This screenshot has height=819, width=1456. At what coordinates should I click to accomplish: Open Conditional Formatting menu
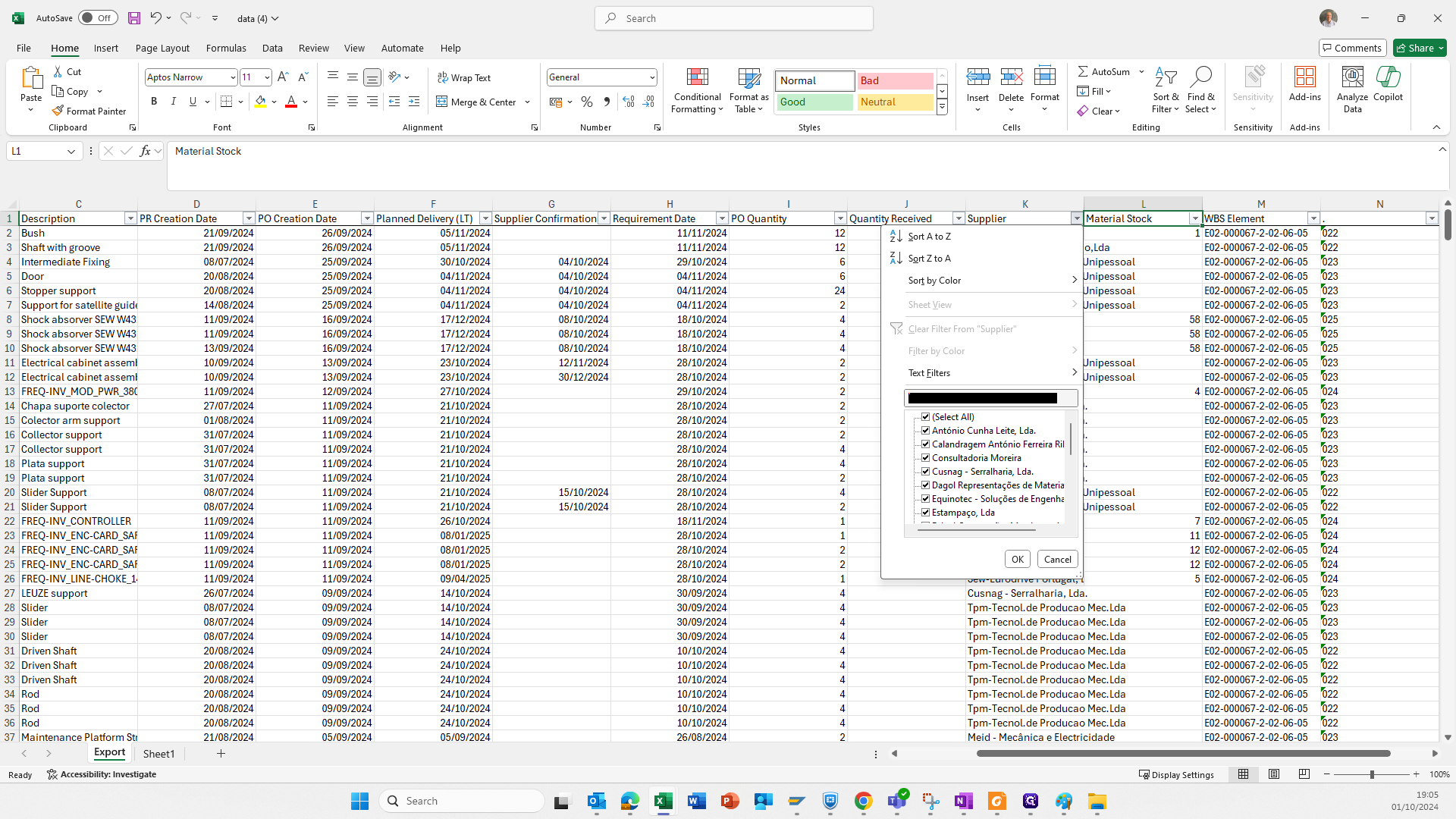[697, 91]
